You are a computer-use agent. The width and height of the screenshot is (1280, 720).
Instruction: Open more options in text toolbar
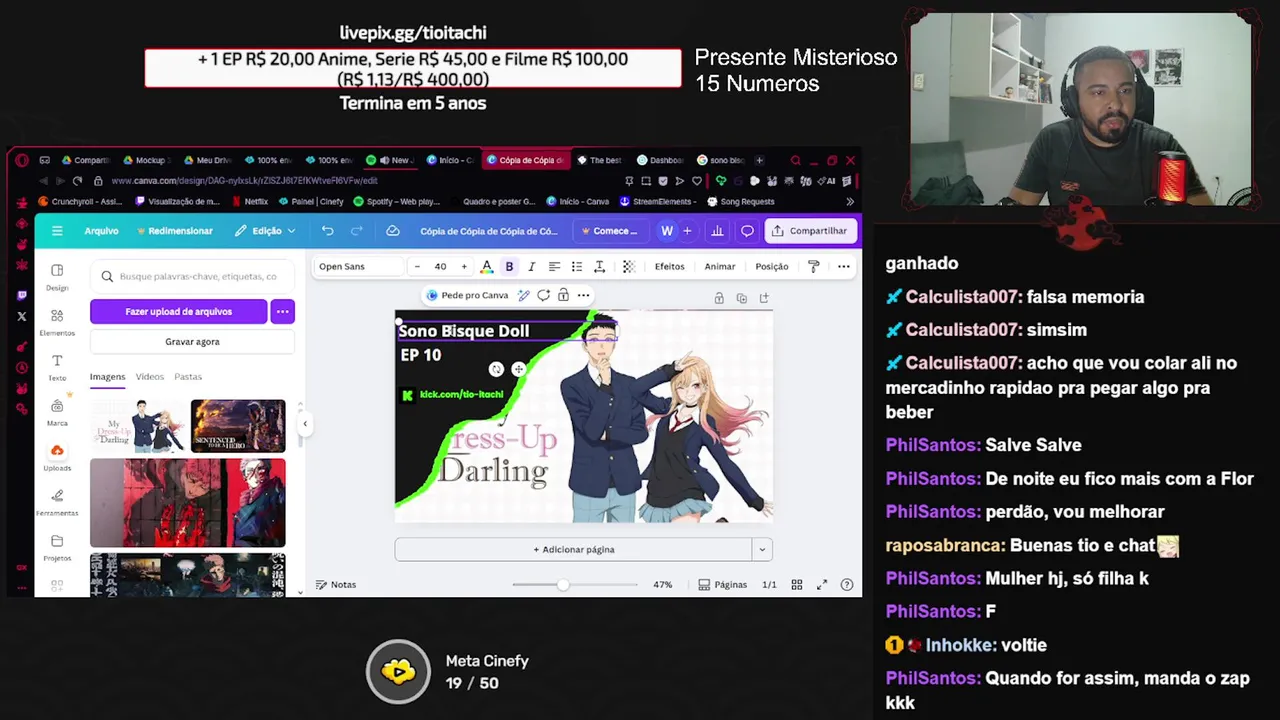pos(844,267)
